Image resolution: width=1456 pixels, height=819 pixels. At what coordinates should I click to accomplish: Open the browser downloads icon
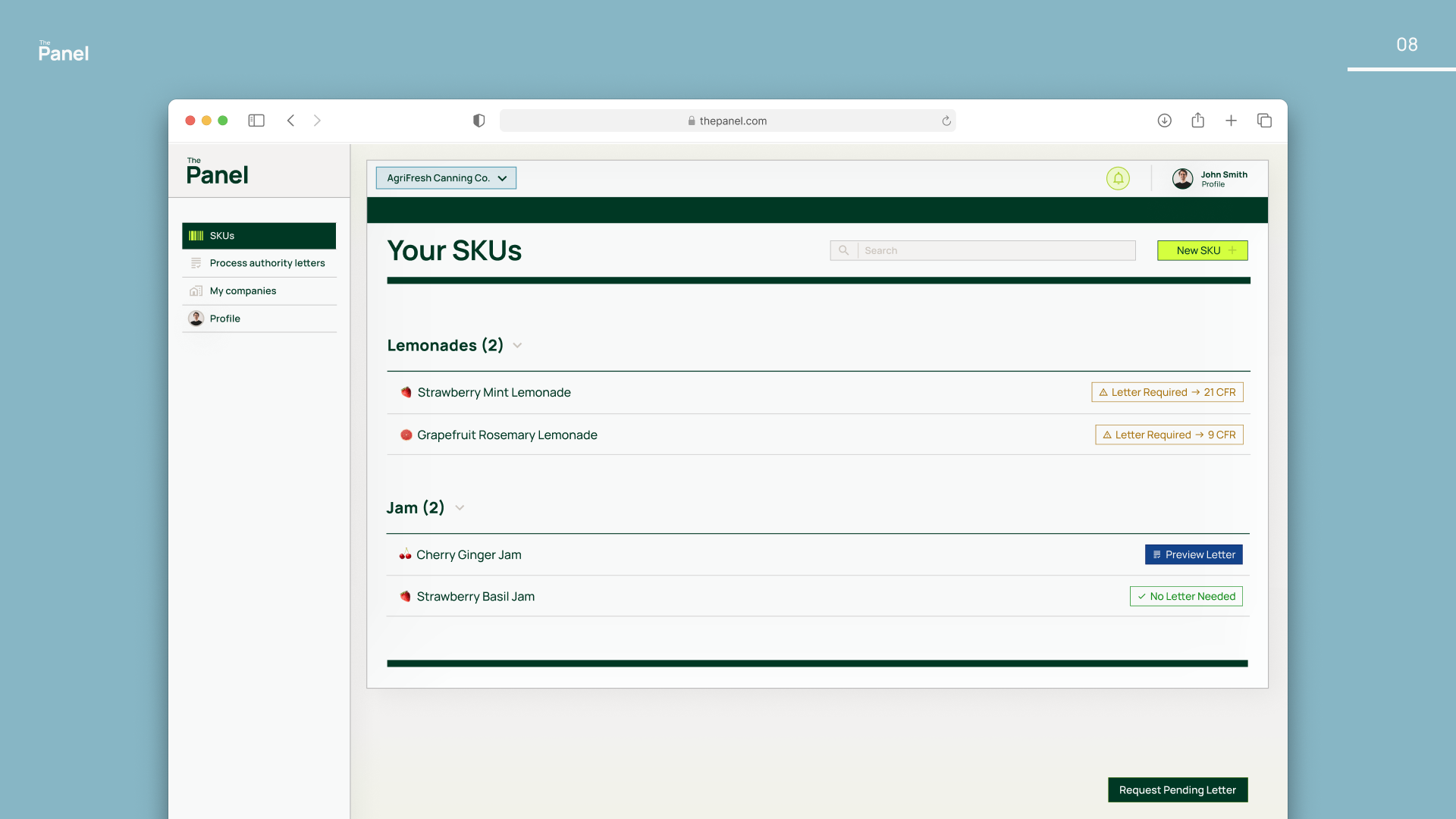point(1164,121)
